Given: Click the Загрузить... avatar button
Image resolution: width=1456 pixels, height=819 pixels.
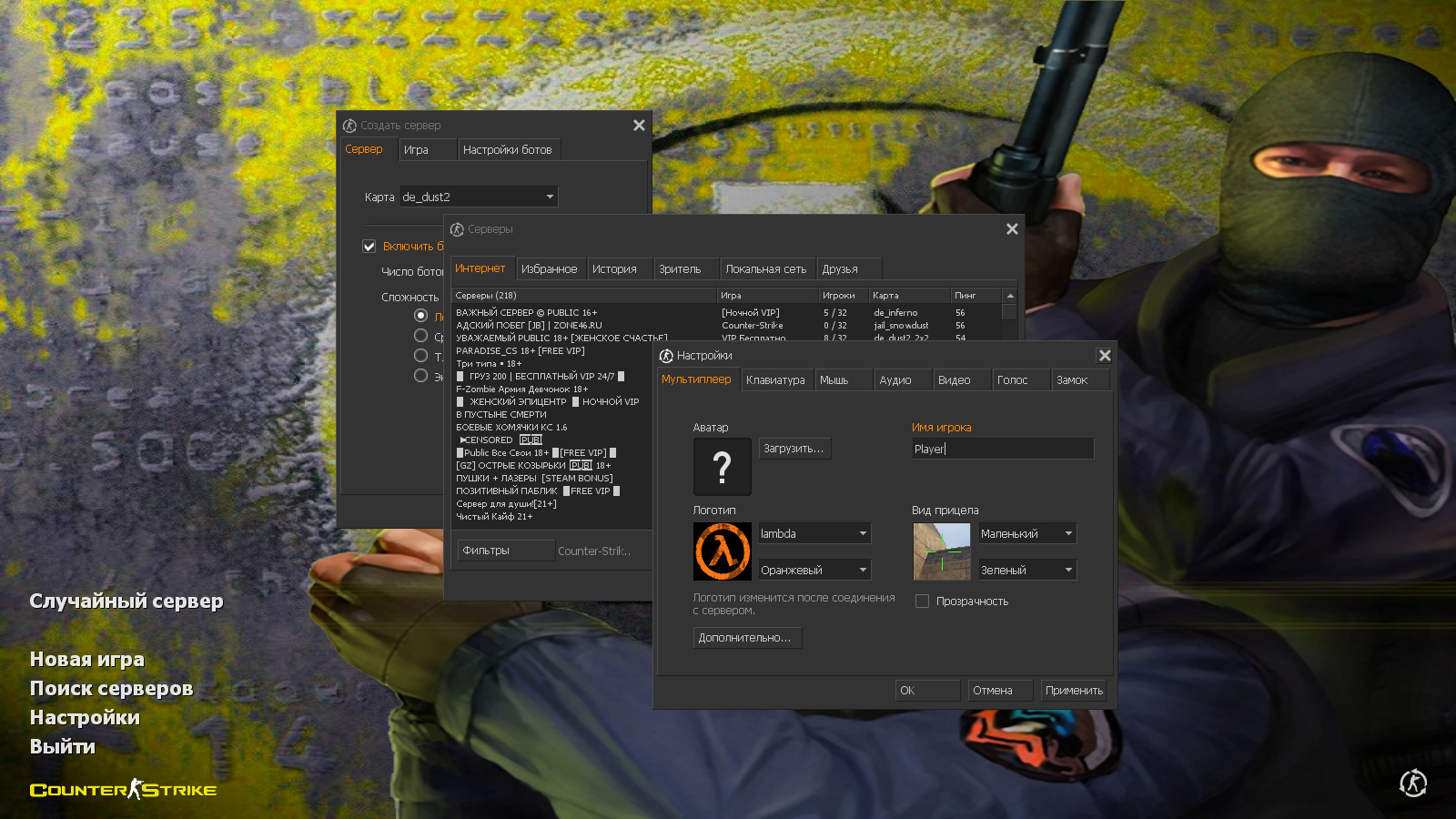Looking at the screenshot, I should (x=794, y=449).
